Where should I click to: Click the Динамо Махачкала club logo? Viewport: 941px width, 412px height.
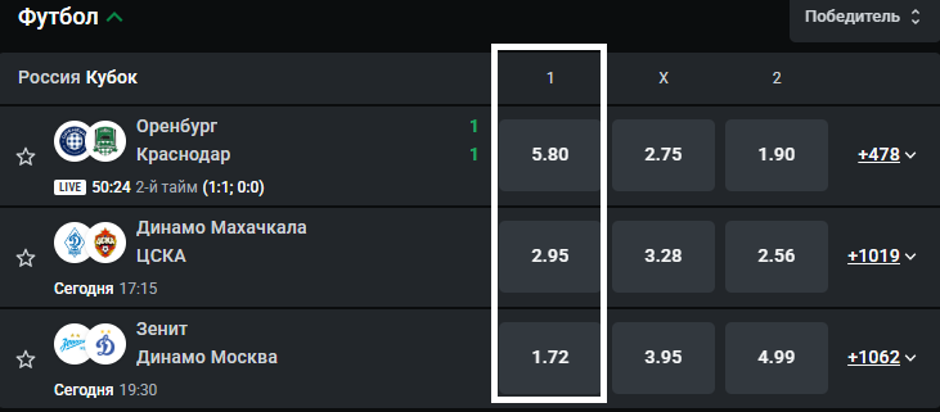point(73,242)
